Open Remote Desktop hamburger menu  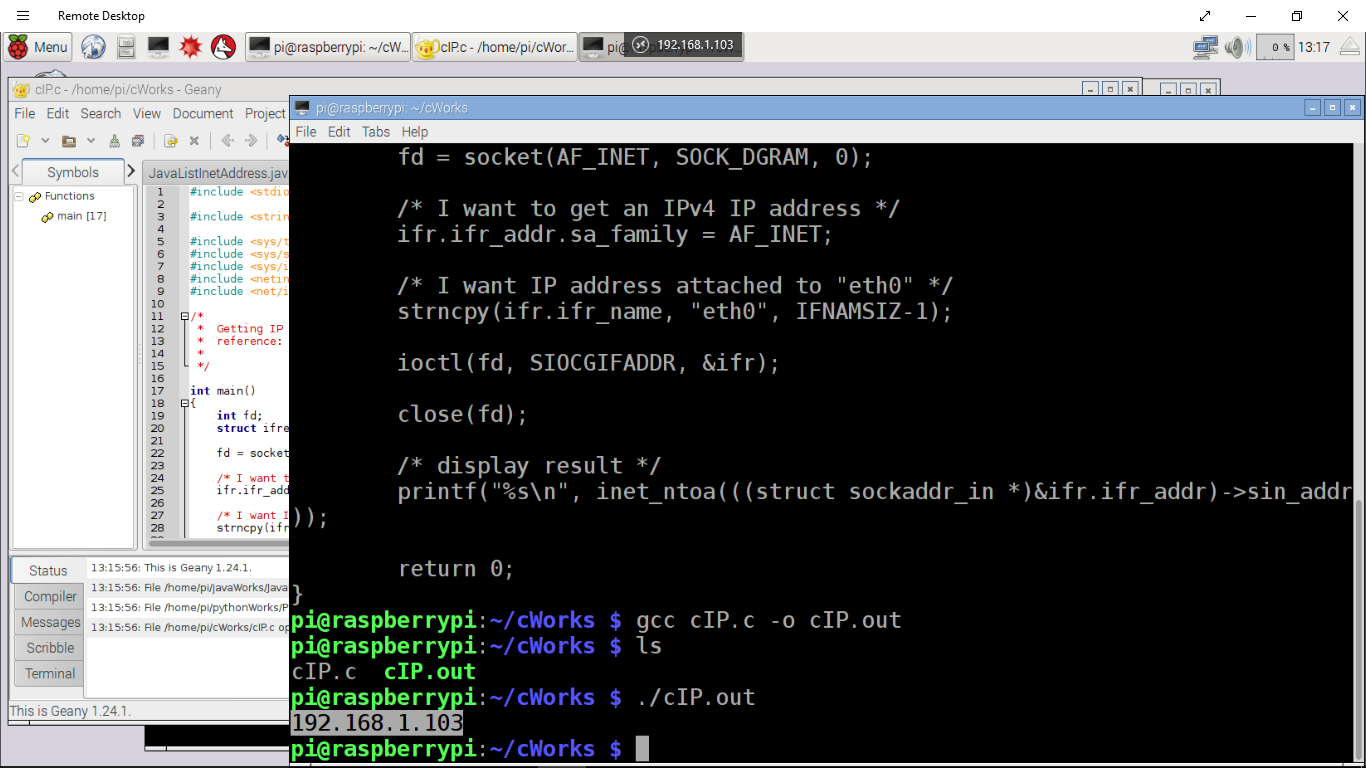(23, 16)
